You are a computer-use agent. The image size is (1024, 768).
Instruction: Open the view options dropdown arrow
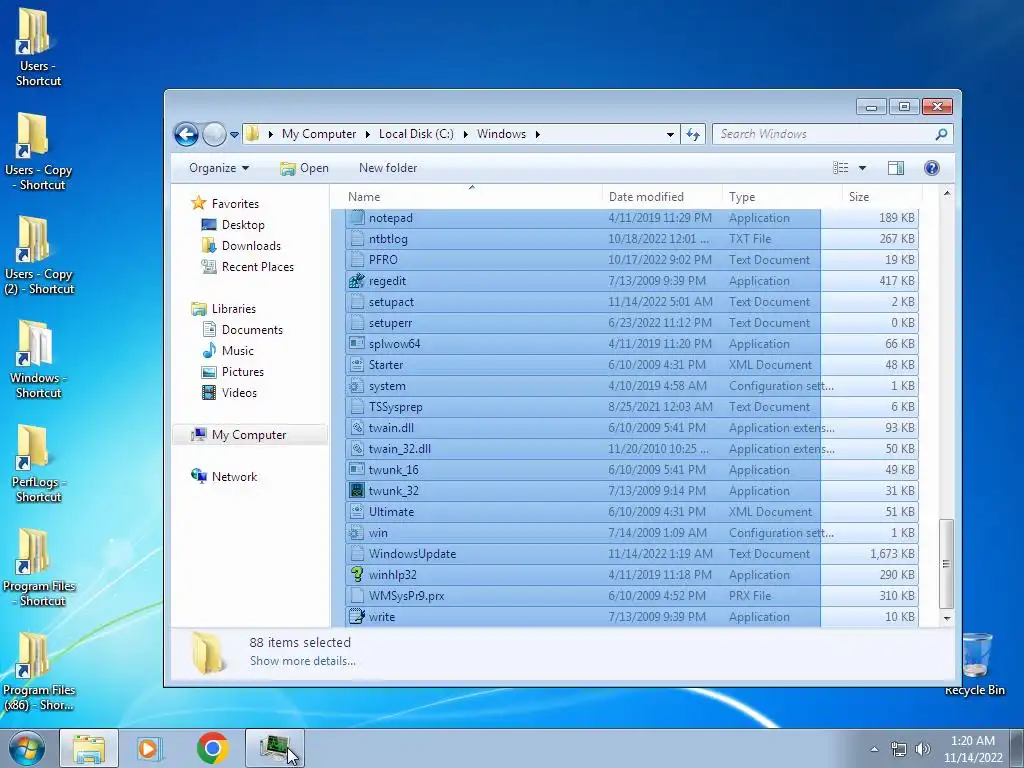pos(862,168)
